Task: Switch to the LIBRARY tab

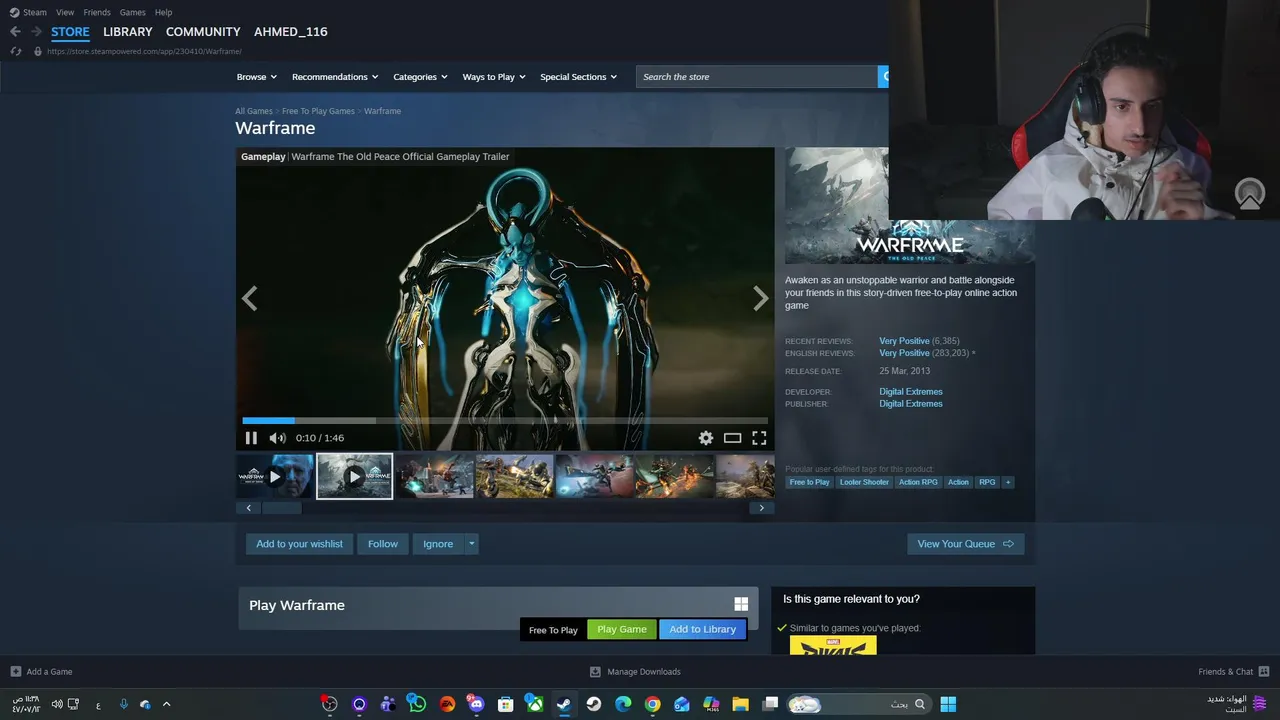Action: [x=128, y=32]
